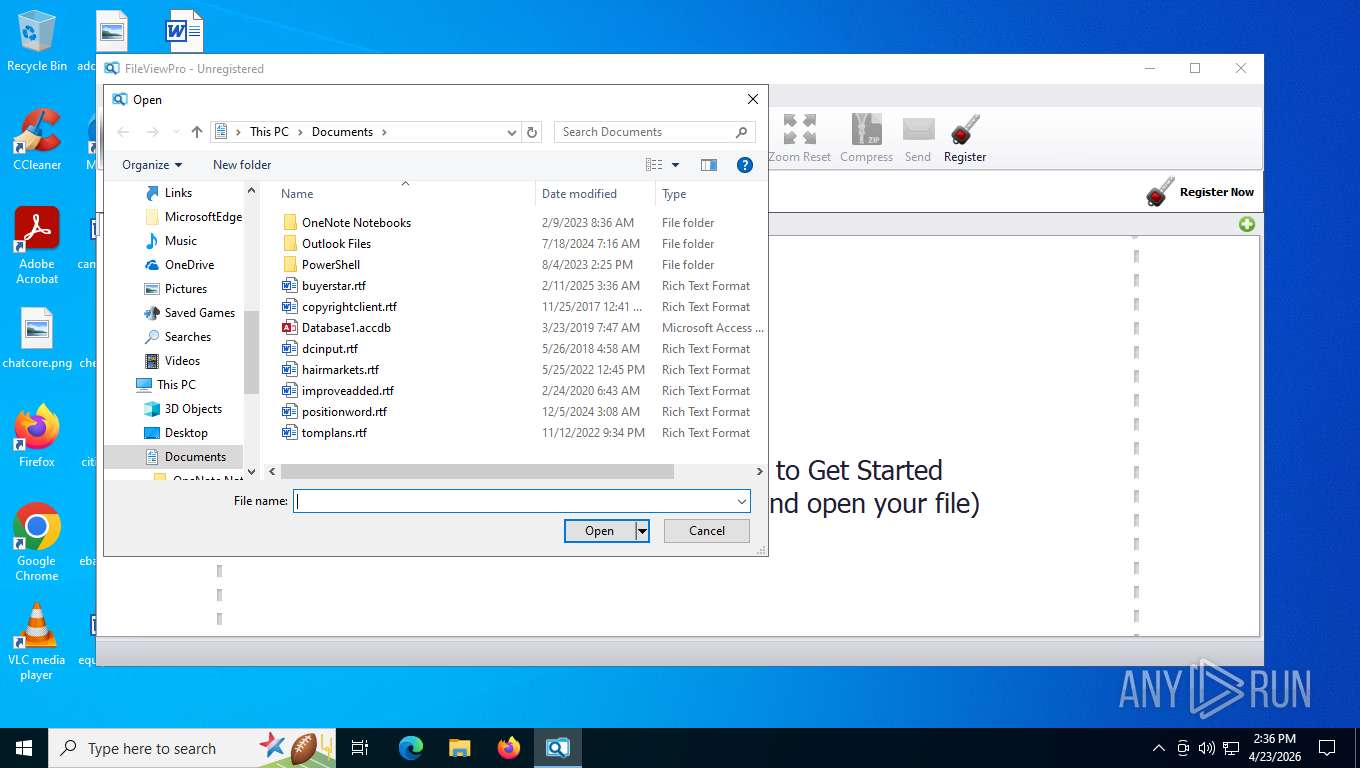The width and height of the screenshot is (1360, 768).
Task: Click the search magnifier icon
Action: tap(741, 132)
